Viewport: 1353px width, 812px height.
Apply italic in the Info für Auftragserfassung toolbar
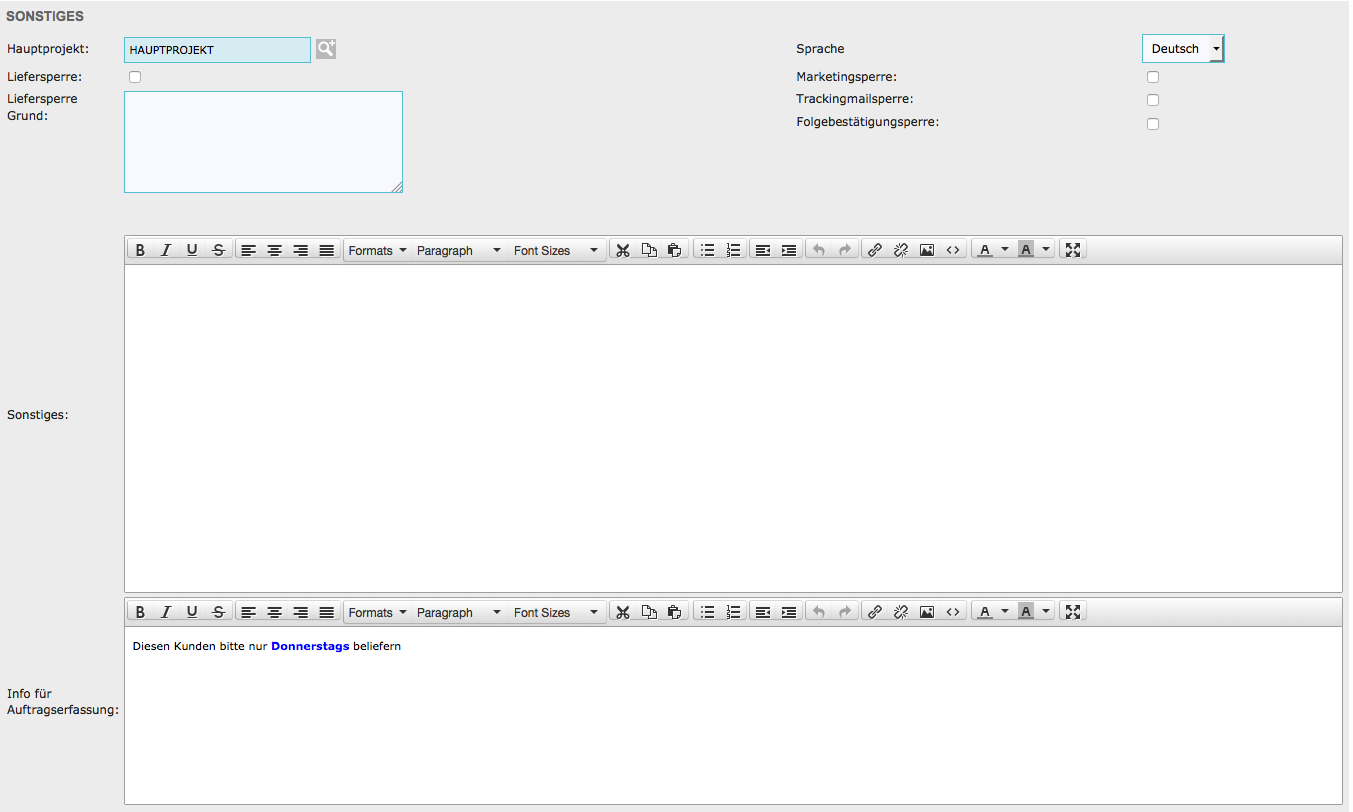point(166,612)
